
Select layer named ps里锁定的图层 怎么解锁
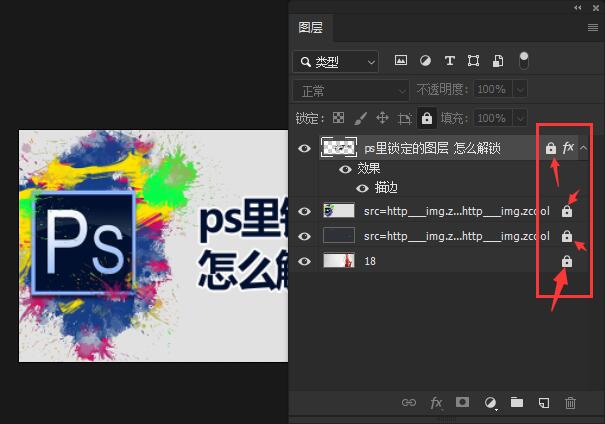pos(432,148)
